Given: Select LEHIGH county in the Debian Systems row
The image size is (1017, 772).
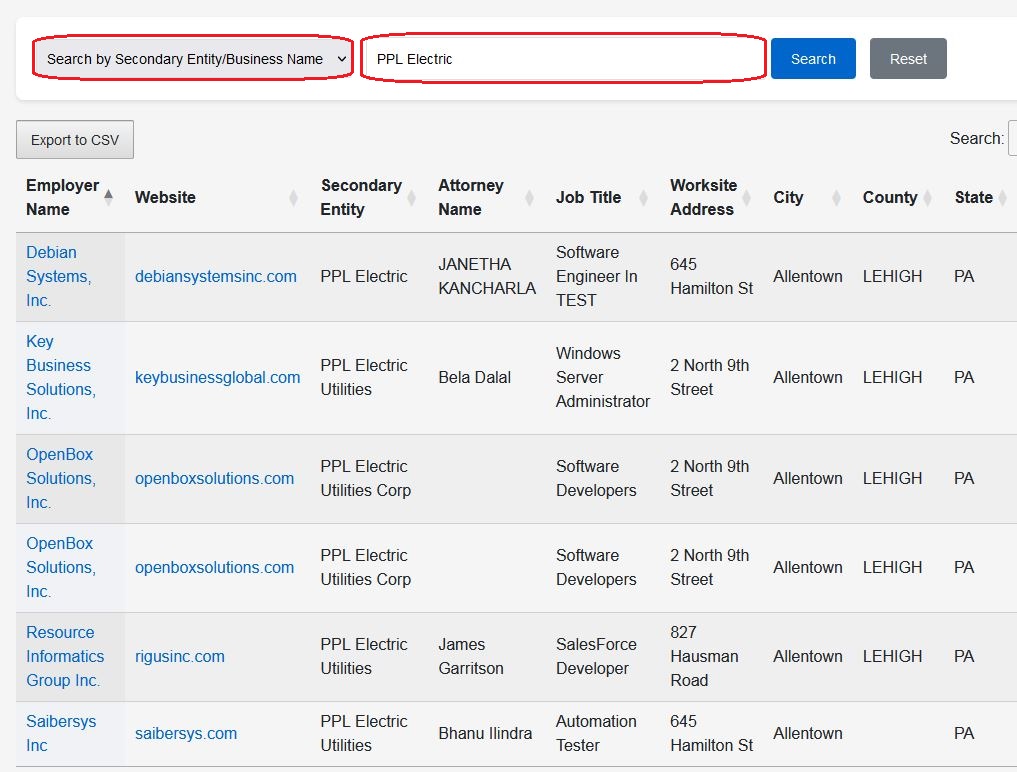Looking at the screenshot, I should tap(892, 276).
